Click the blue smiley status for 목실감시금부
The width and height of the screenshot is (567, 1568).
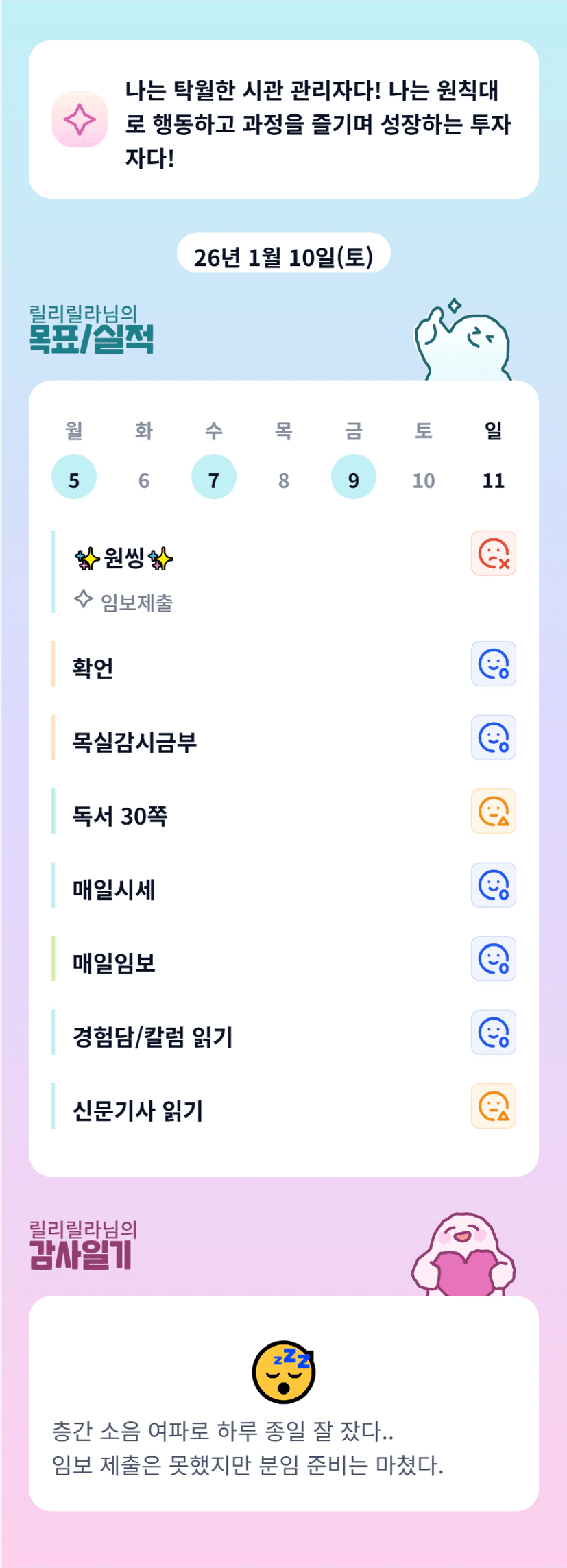[493, 738]
